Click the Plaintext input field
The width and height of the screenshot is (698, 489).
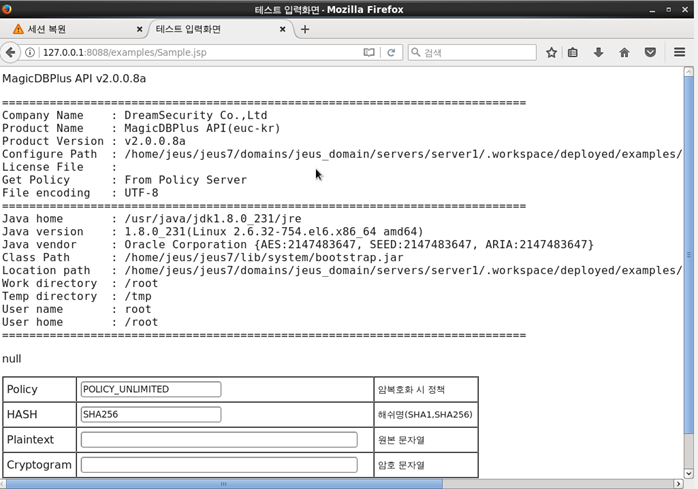click(219, 440)
